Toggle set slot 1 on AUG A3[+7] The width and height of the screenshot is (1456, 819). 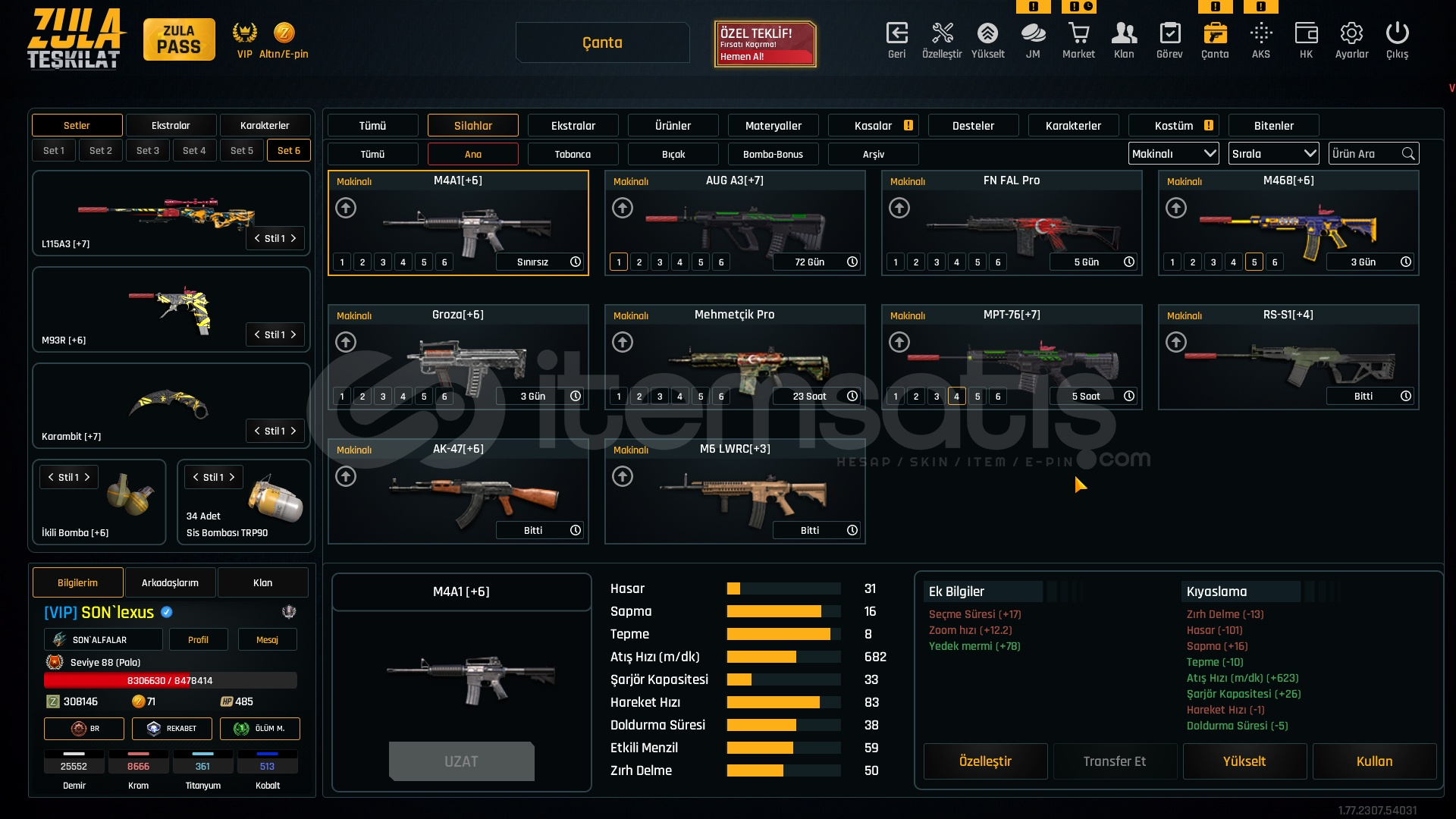click(619, 262)
